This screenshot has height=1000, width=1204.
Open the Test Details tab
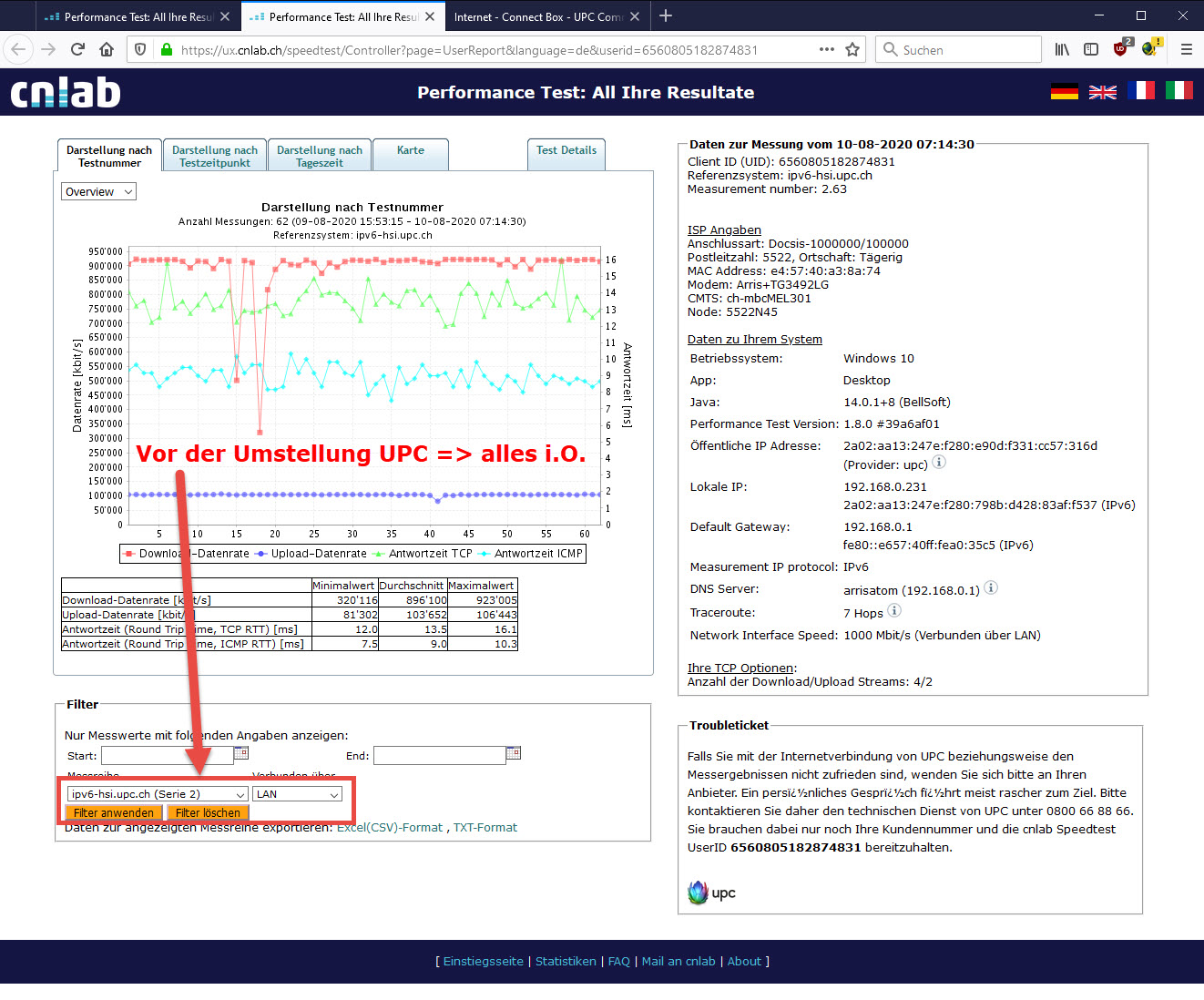tap(566, 151)
